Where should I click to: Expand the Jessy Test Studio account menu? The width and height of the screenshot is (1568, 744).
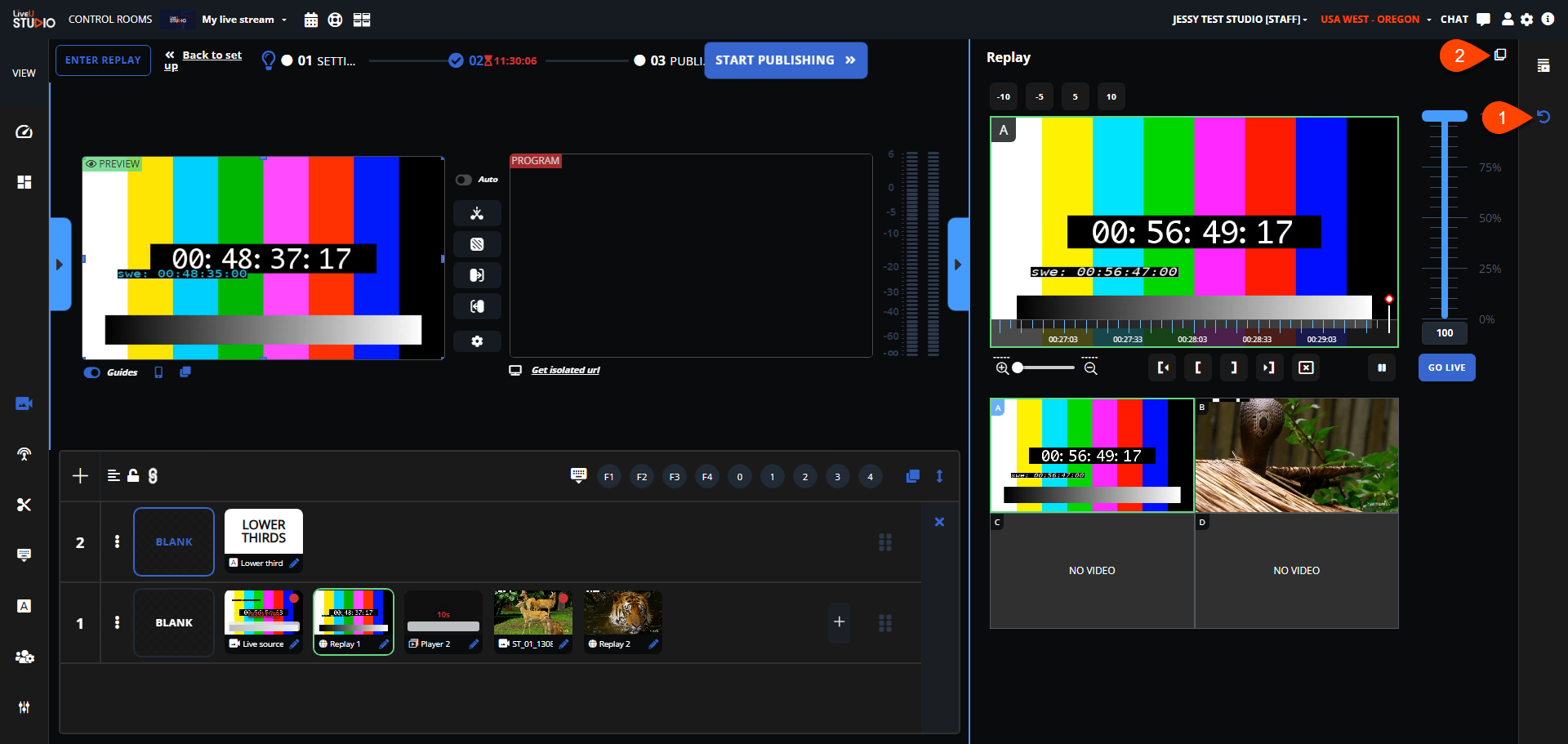(x=1239, y=20)
